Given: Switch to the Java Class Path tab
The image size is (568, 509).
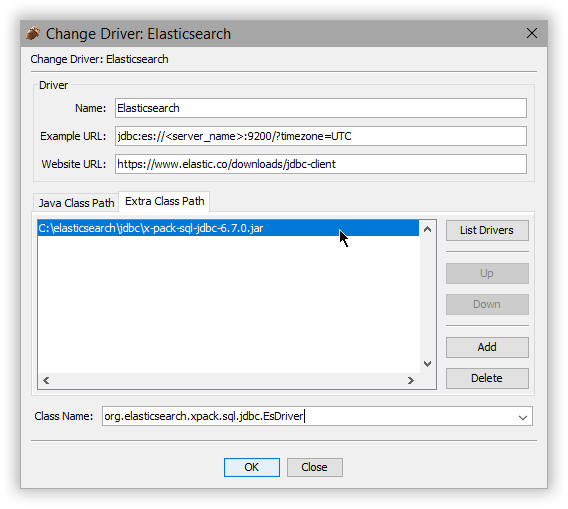Looking at the screenshot, I should [x=76, y=203].
